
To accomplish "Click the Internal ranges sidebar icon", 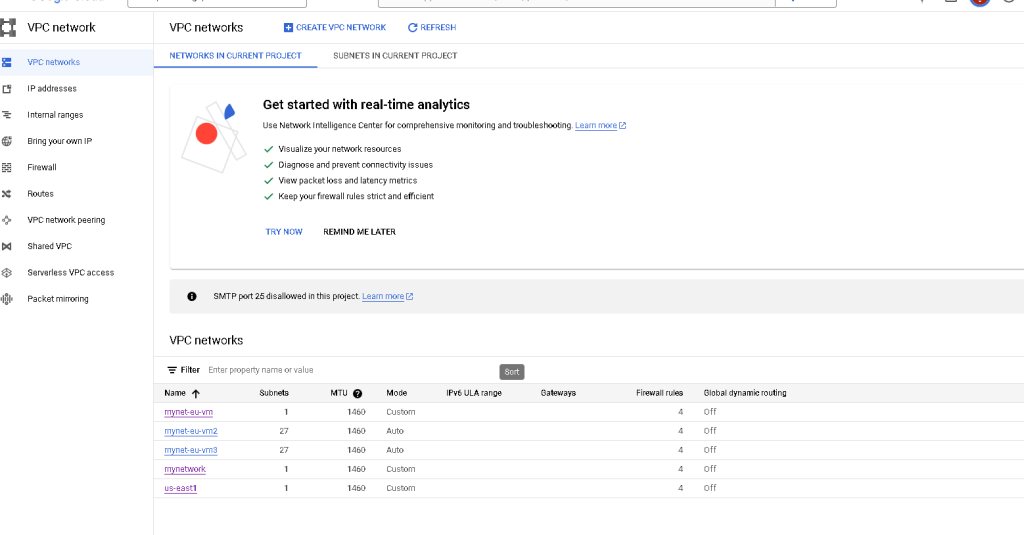I will (7, 115).
